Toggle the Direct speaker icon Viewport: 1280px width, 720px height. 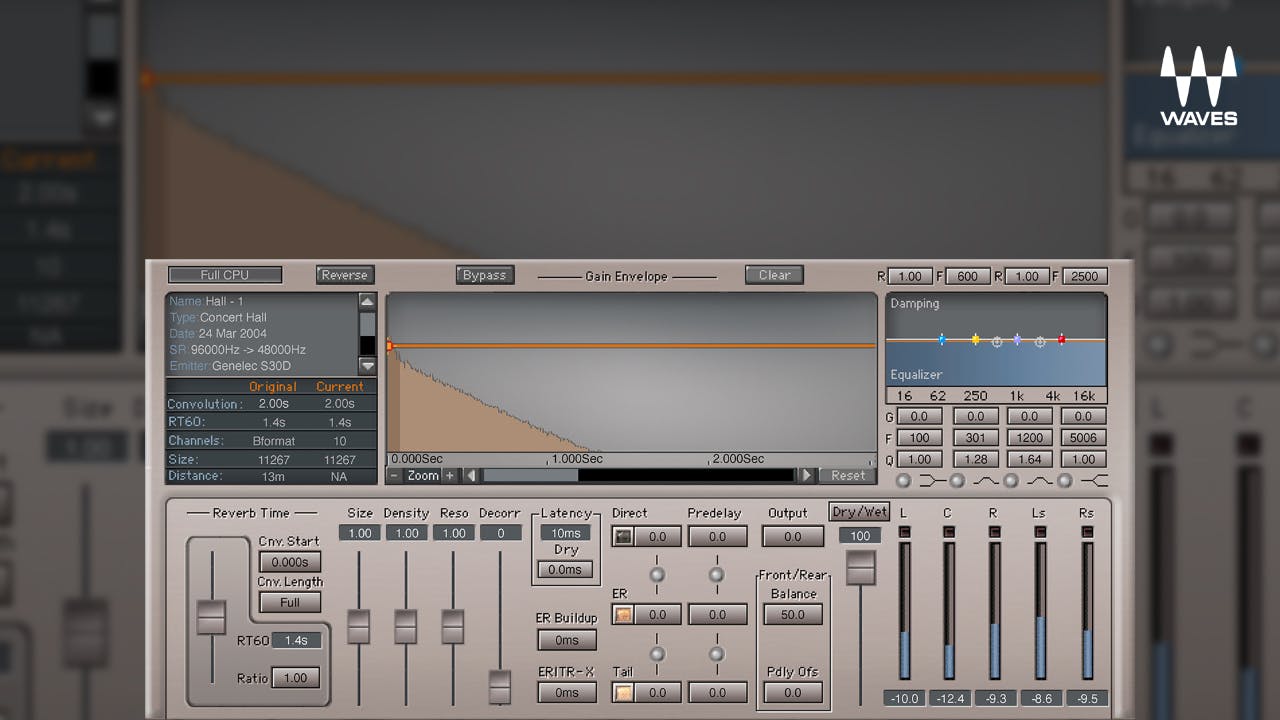(x=622, y=536)
